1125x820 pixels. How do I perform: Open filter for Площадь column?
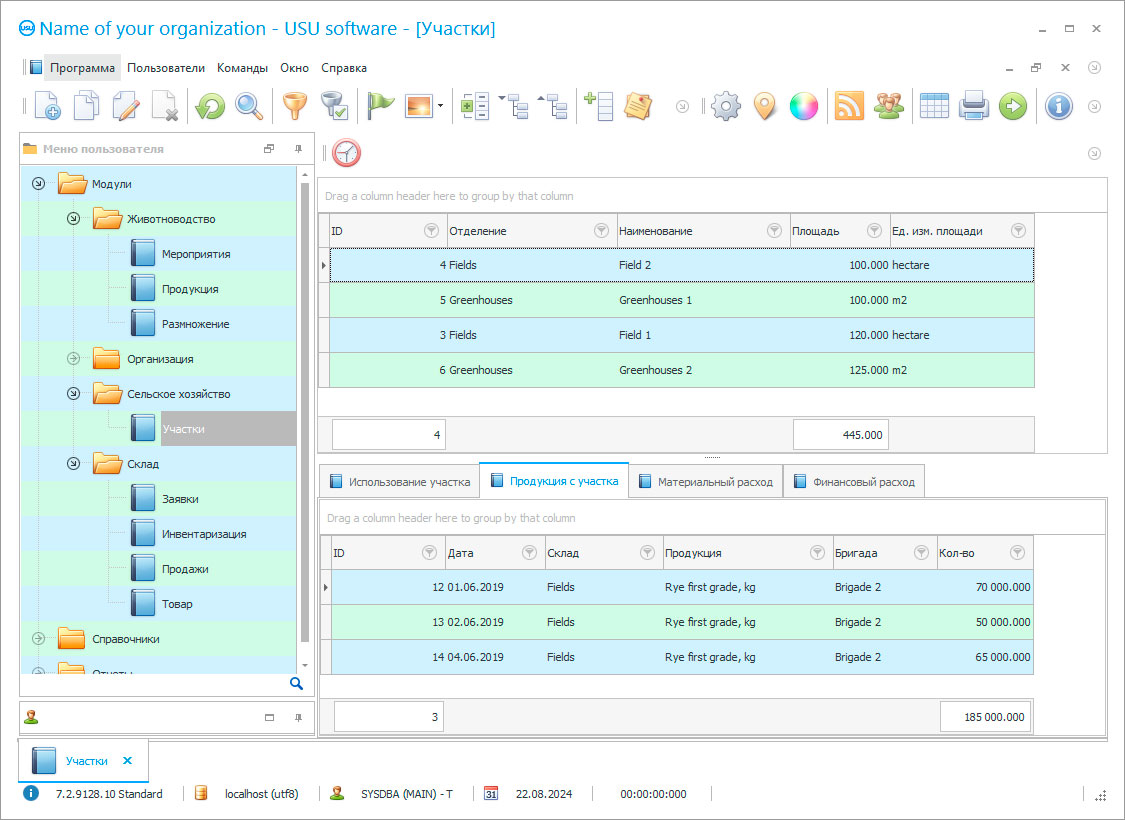874,230
